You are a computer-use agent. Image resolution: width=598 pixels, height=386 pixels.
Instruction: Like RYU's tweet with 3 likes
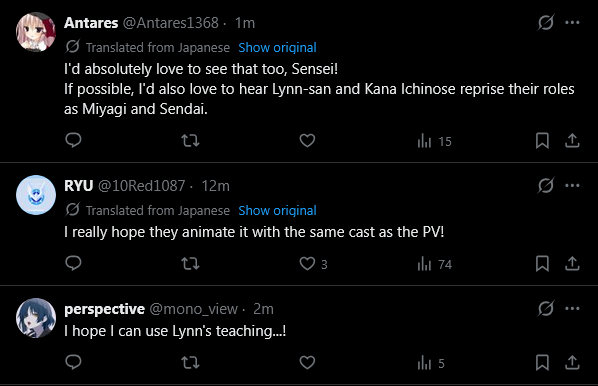313,264
